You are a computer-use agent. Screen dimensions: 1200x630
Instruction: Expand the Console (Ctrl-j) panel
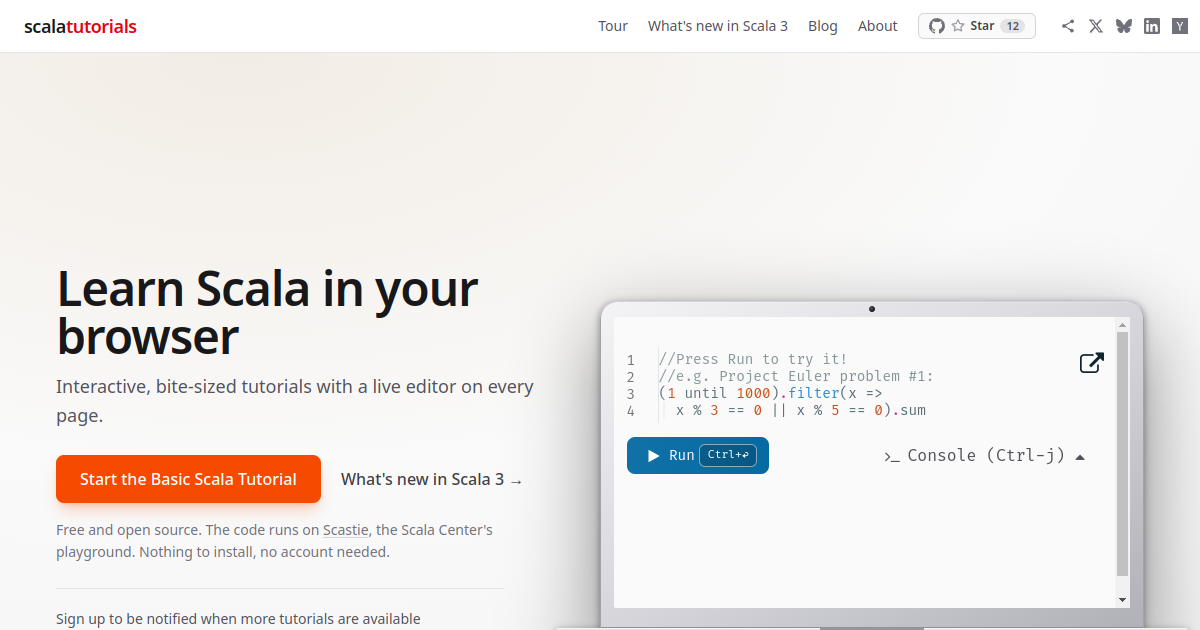pyautogui.click(x=985, y=456)
